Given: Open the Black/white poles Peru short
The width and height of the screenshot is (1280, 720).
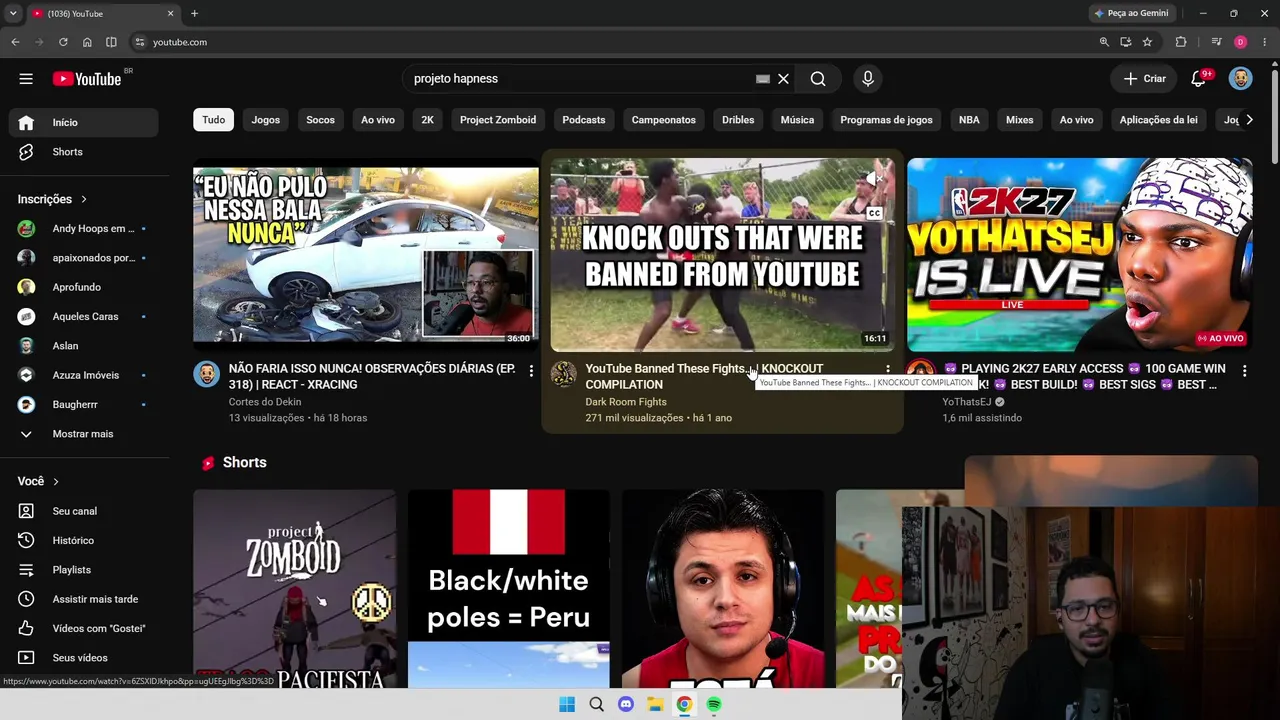Looking at the screenshot, I should (x=509, y=588).
